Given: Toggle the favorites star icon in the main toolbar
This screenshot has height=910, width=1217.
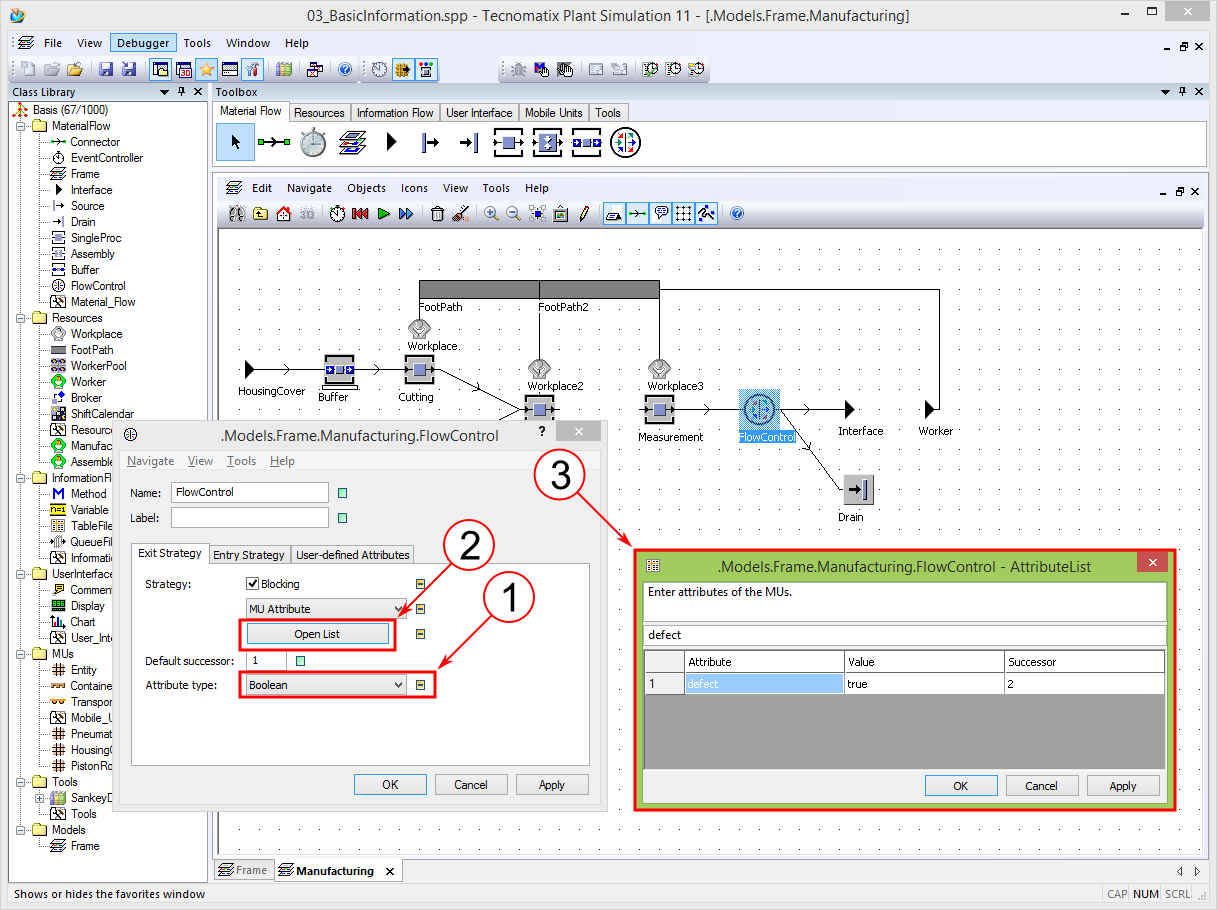Looking at the screenshot, I should tap(205, 70).
